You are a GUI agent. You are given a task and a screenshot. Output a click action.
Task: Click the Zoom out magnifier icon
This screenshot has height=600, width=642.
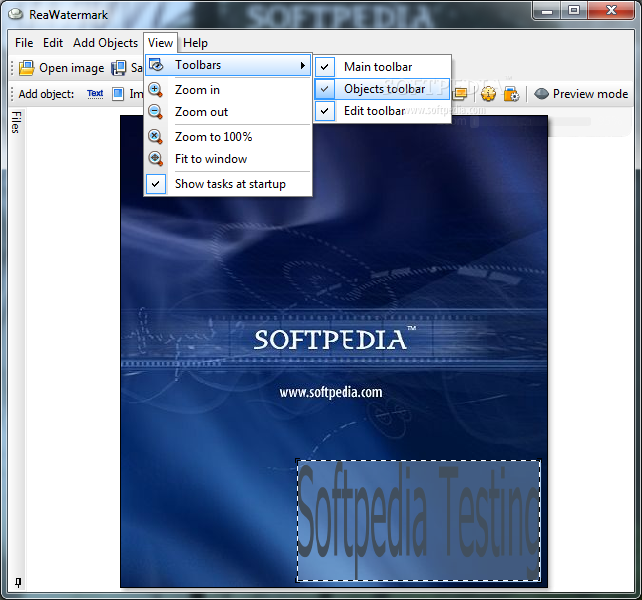click(x=156, y=112)
